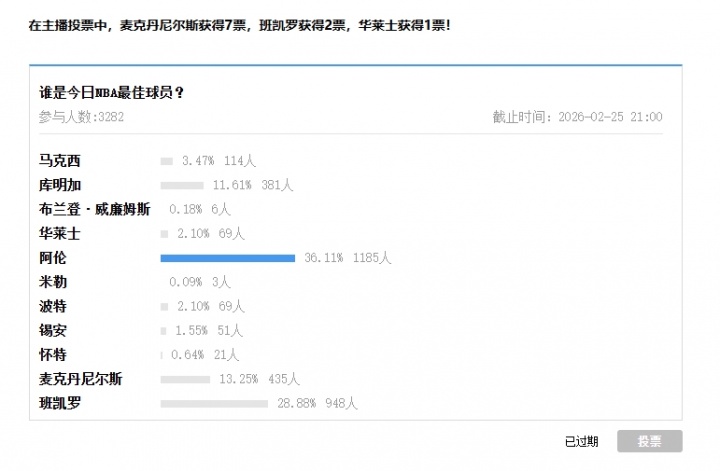Click the 已过期 expired label

pos(581,441)
